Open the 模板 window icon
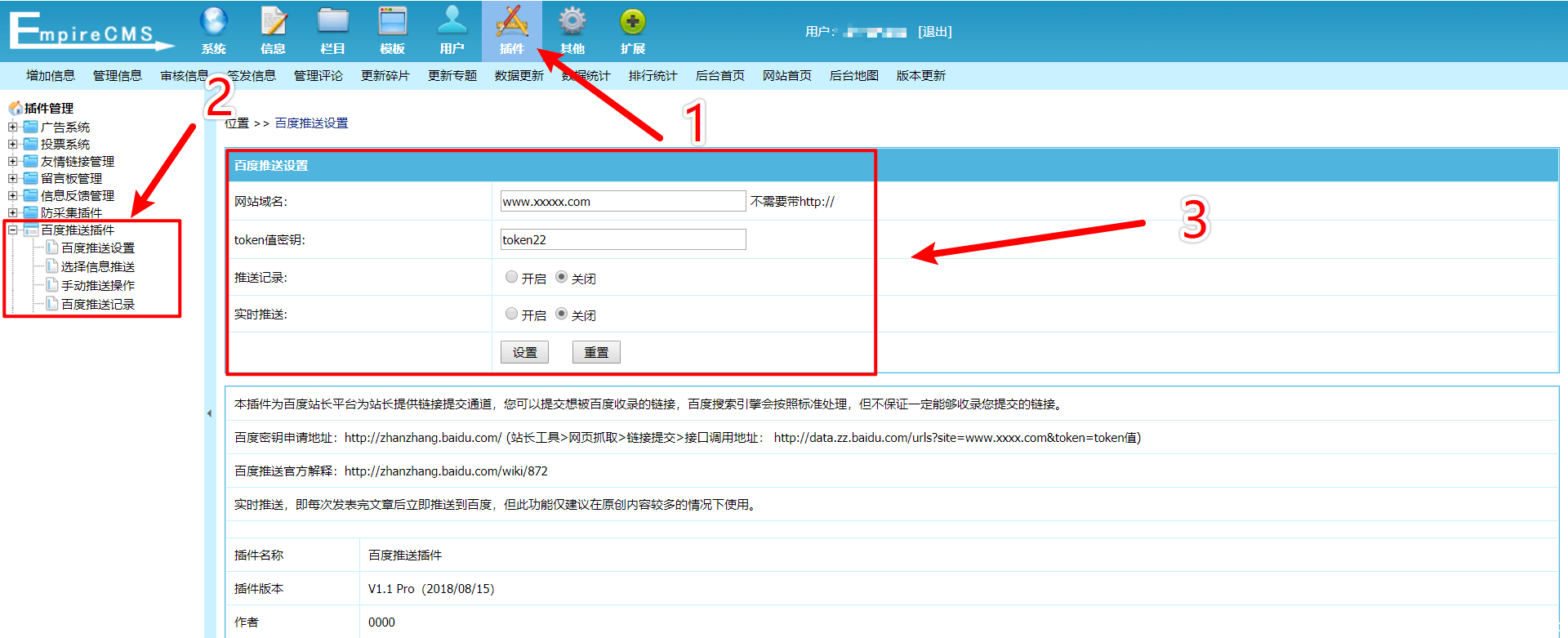 point(393,21)
